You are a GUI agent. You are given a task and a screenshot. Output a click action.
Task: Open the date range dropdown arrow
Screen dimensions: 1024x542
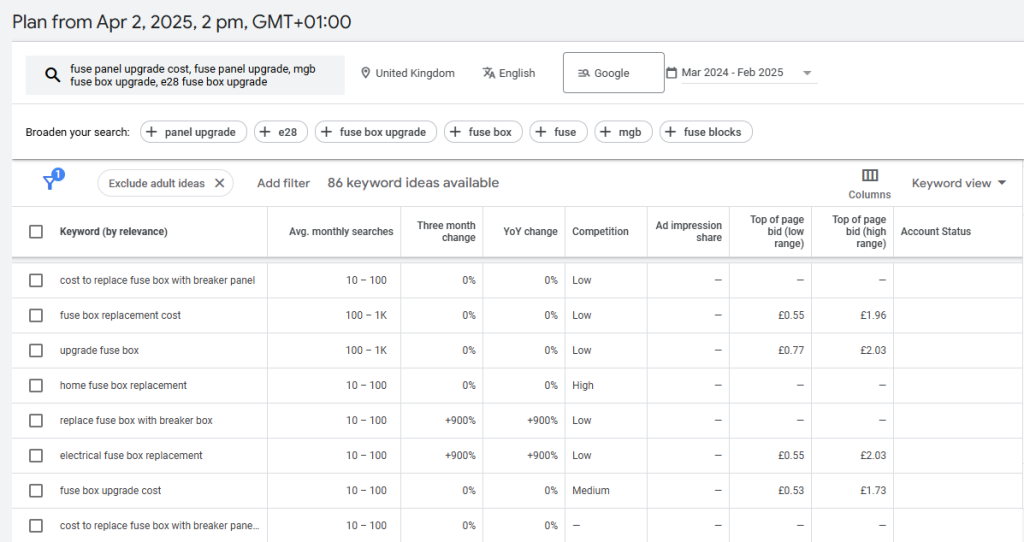coord(807,73)
